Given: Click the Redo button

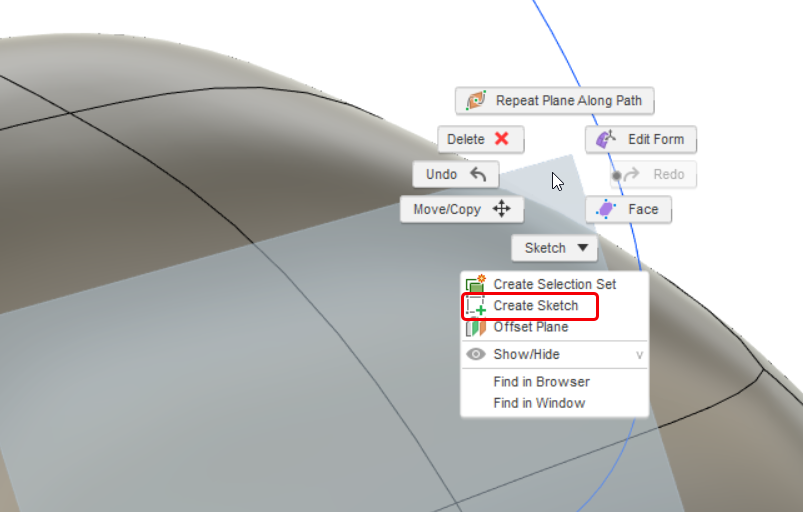Looking at the screenshot, I should click(653, 175).
